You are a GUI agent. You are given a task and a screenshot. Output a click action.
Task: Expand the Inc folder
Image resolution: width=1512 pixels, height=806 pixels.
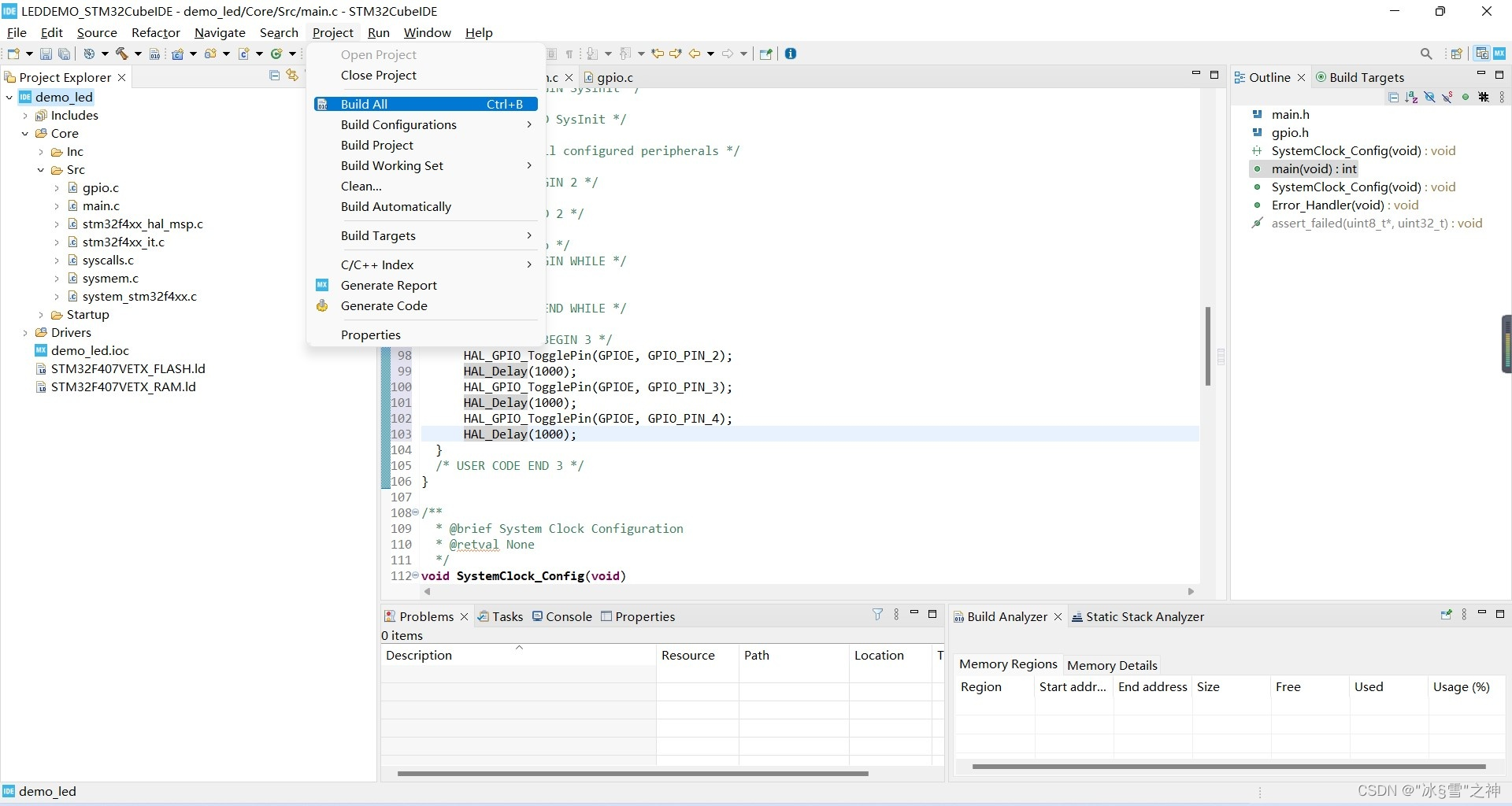click(x=41, y=152)
